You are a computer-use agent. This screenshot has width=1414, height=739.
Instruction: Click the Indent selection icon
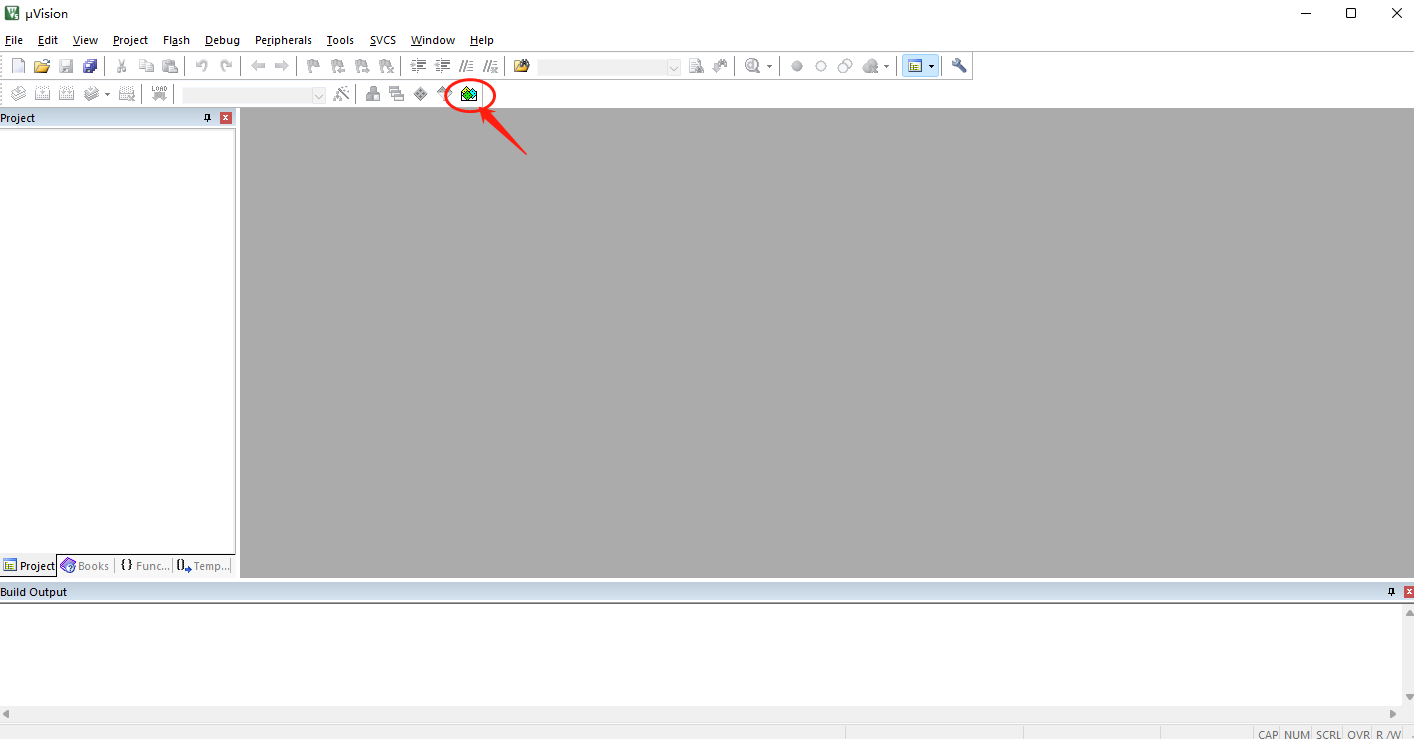418,66
